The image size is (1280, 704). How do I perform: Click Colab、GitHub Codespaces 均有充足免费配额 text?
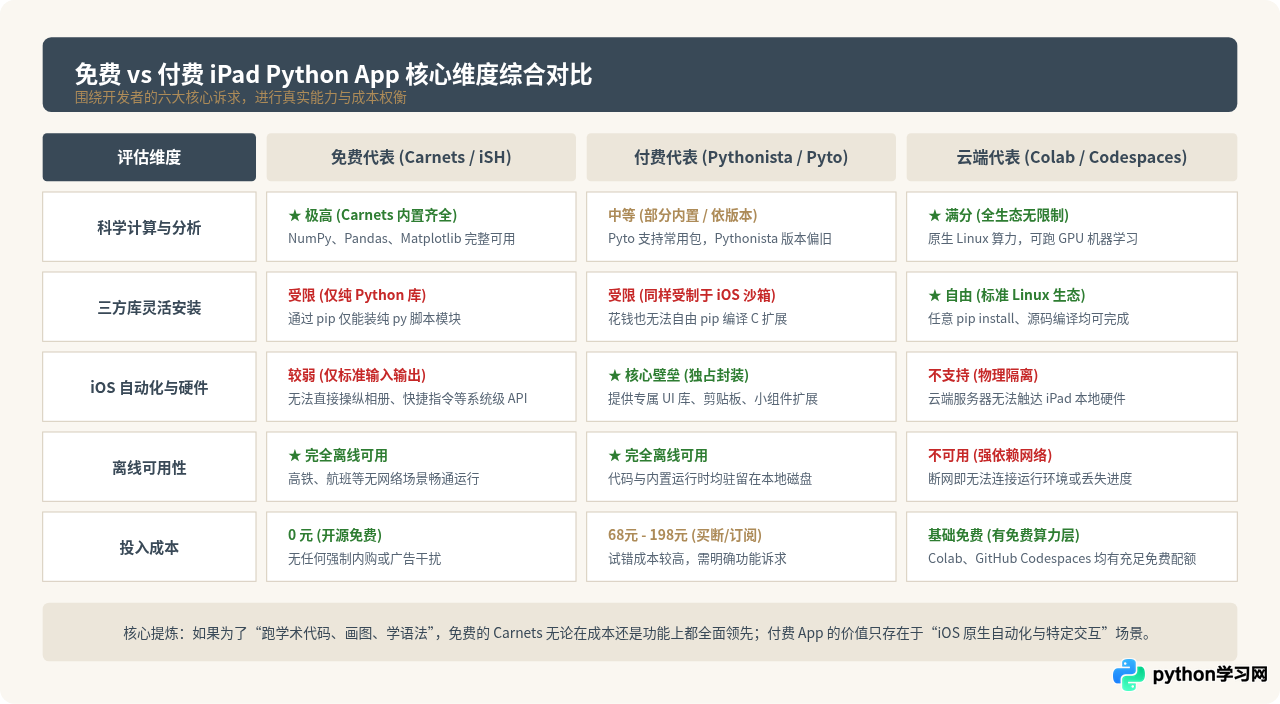tap(1062, 559)
